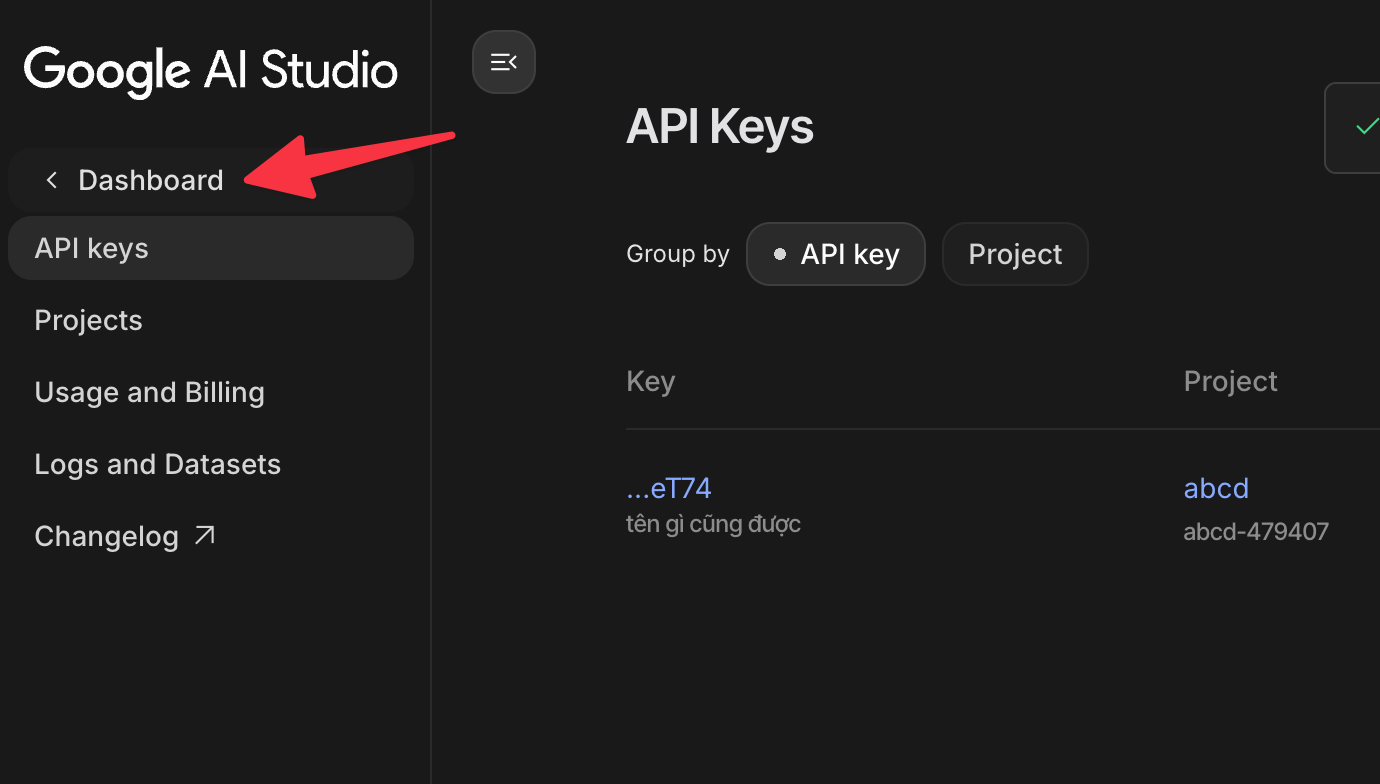Open the Changelog link text
1380x784 pixels.
point(106,536)
